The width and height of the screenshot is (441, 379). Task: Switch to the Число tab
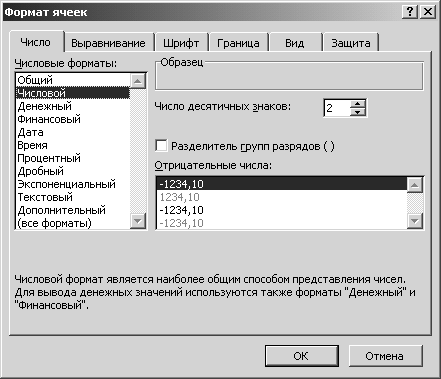click(36, 42)
